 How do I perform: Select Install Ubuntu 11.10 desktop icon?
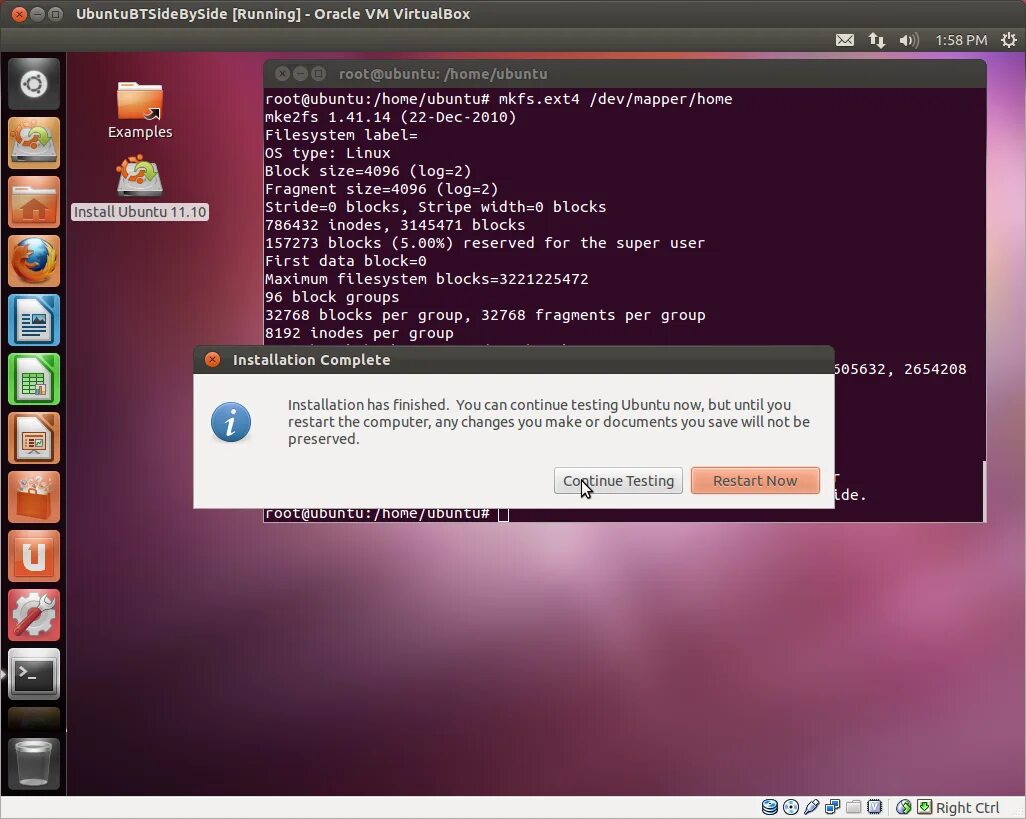(x=140, y=187)
